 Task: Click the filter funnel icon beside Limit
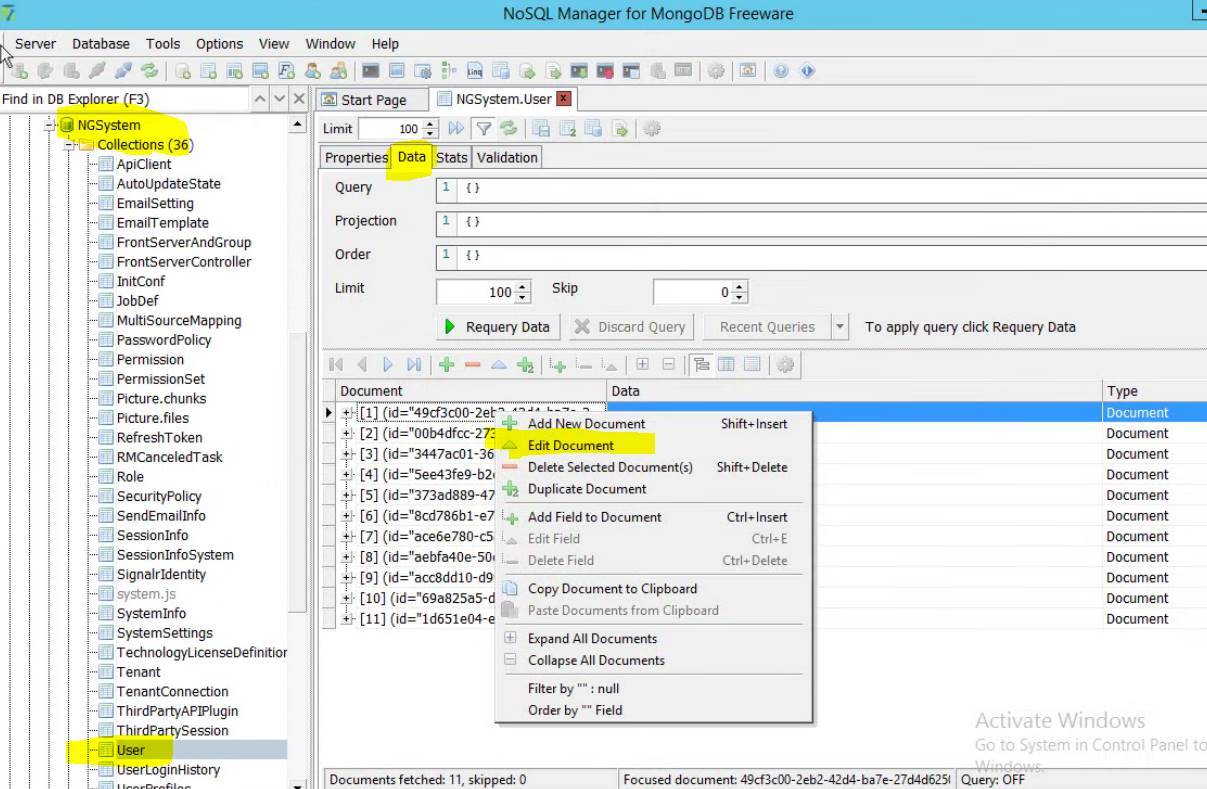click(484, 128)
